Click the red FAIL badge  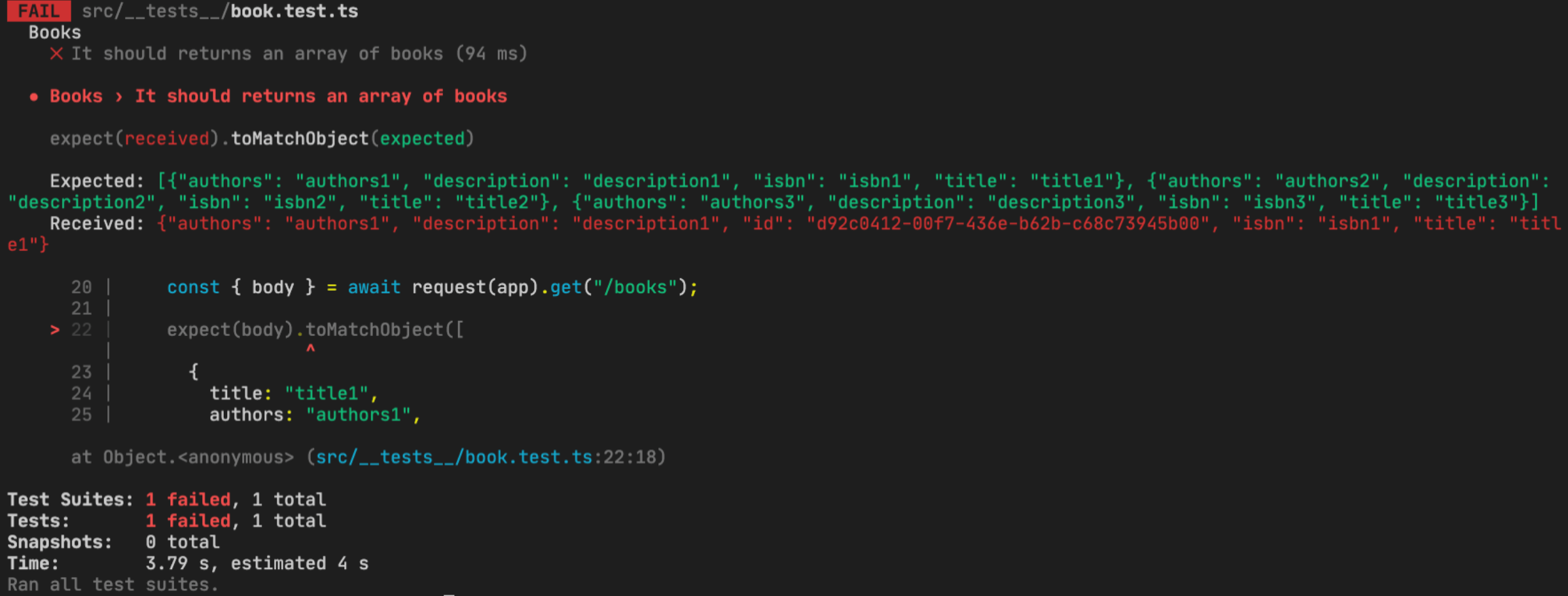click(x=38, y=11)
